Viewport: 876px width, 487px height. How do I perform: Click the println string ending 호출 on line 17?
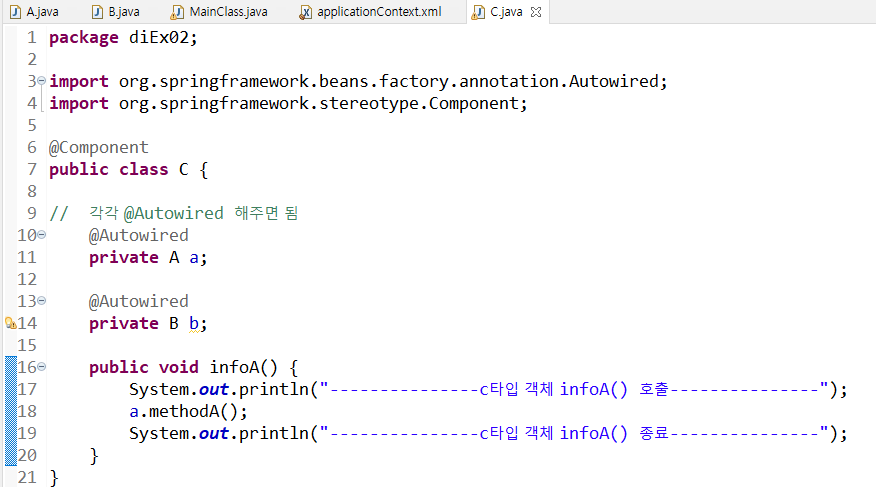point(574,389)
